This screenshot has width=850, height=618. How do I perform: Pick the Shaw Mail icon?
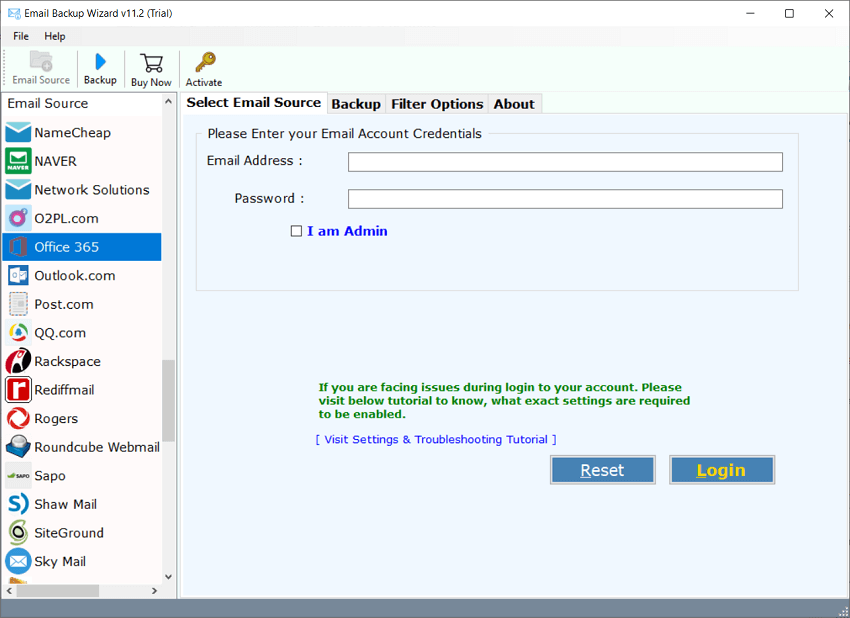[18, 504]
